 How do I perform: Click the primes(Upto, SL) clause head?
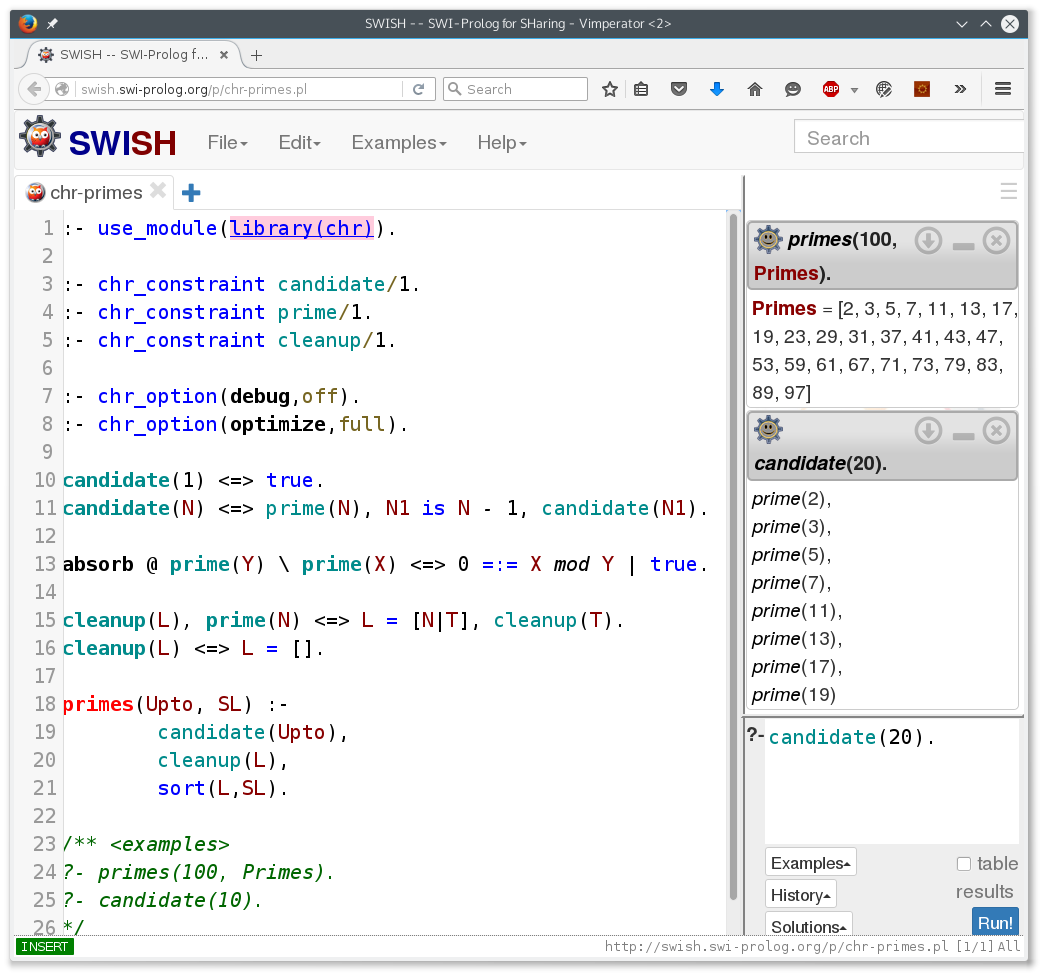point(158,705)
